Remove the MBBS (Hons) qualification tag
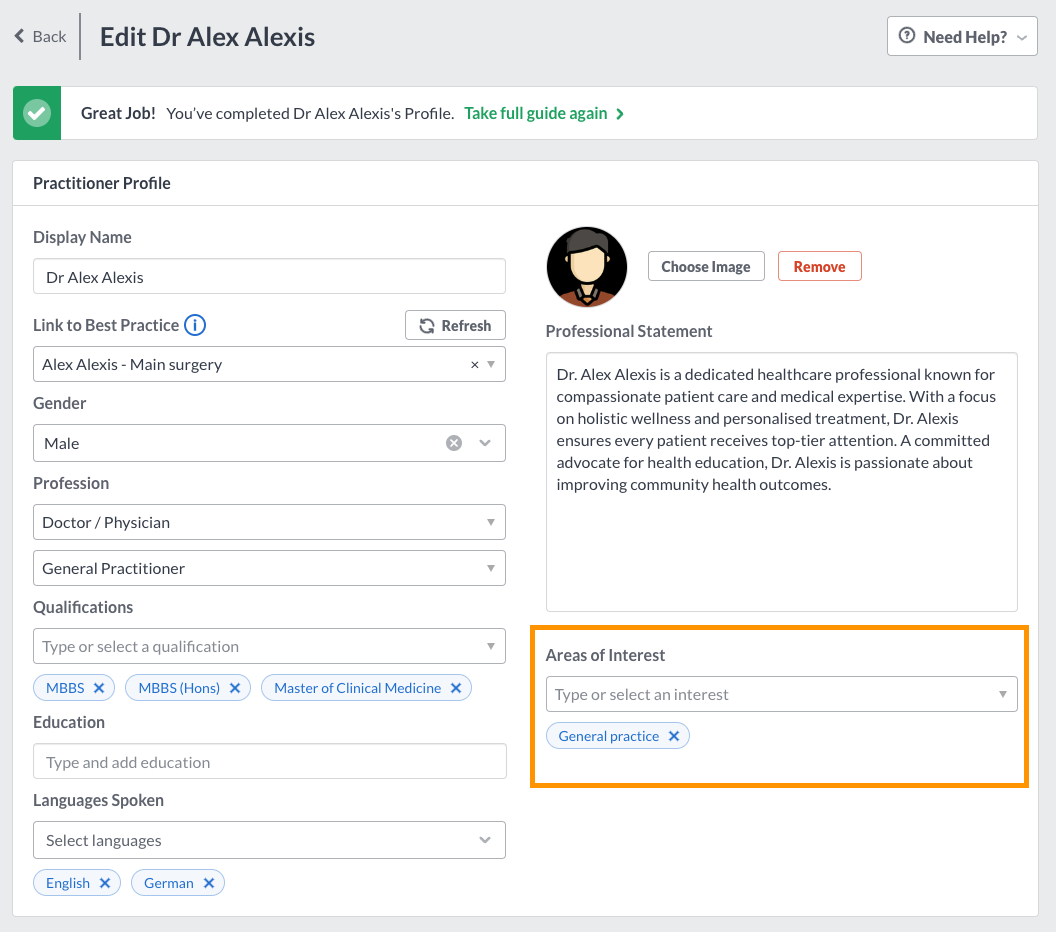Viewport: 1056px width, 932px height. pyautogui.click(x=234, y=687)
